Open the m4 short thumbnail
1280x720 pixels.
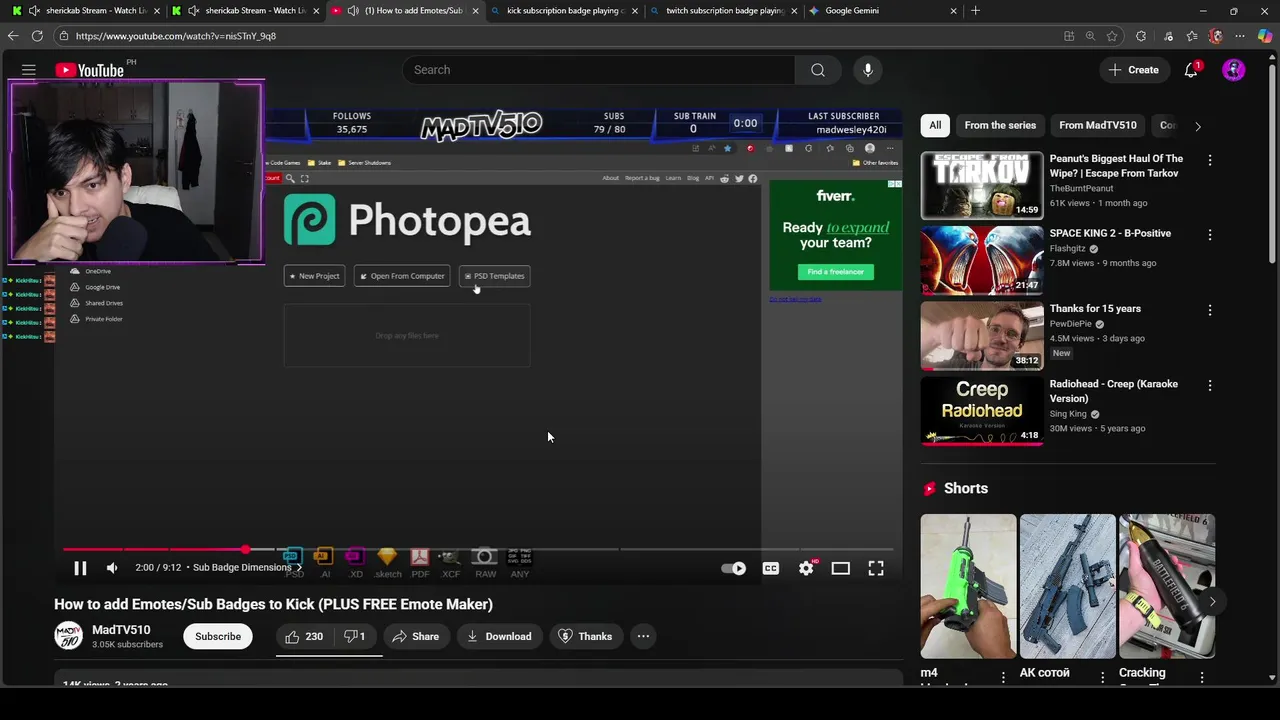968,586
